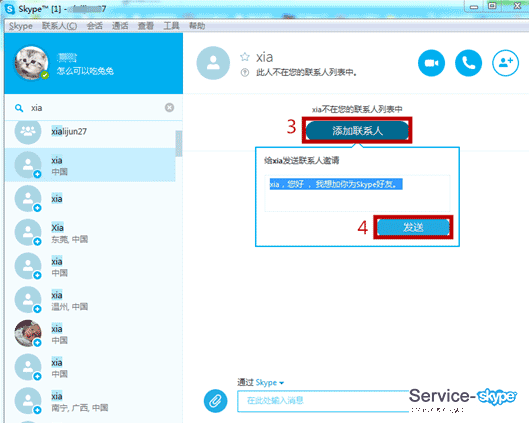Open the 会话 menu

(x=94, y=26)
